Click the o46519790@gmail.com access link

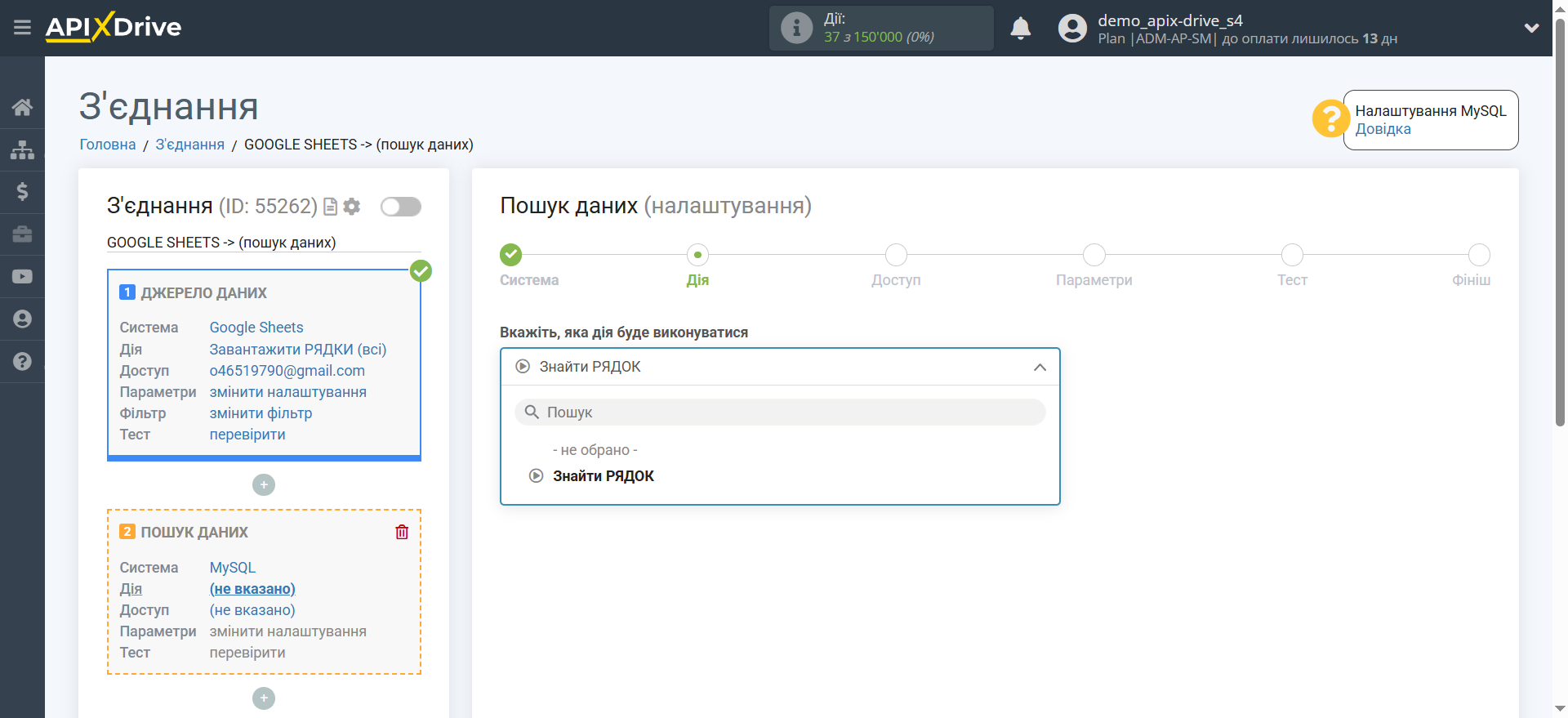pos(287,371)
